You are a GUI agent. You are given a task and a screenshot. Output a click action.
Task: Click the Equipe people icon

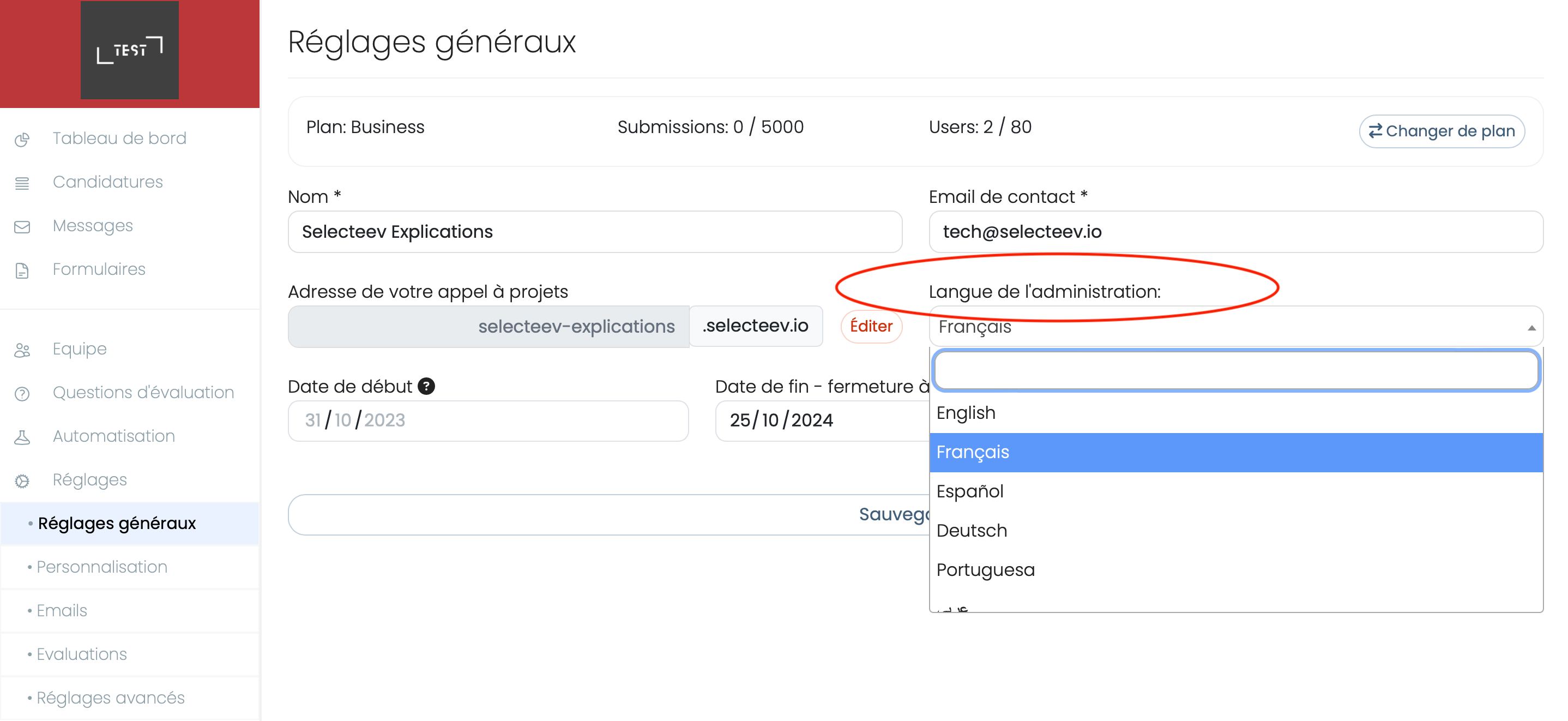(22, 350)
